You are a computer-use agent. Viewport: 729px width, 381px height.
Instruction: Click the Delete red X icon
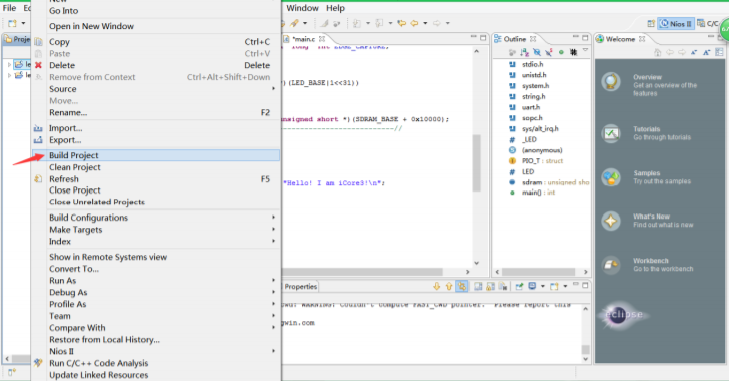38,65
